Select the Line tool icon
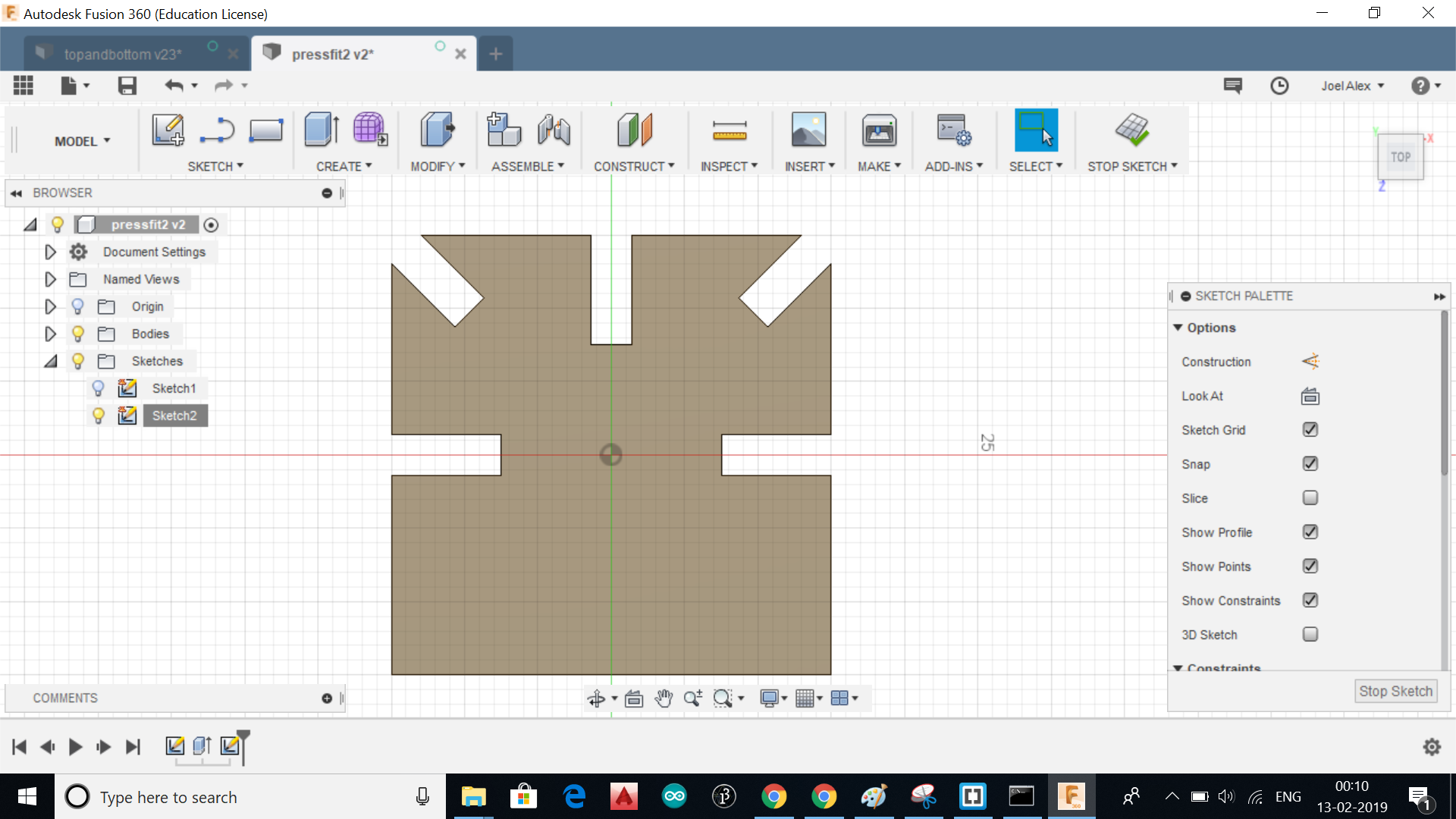This screenshot has width=1456, height=819. 217,130
